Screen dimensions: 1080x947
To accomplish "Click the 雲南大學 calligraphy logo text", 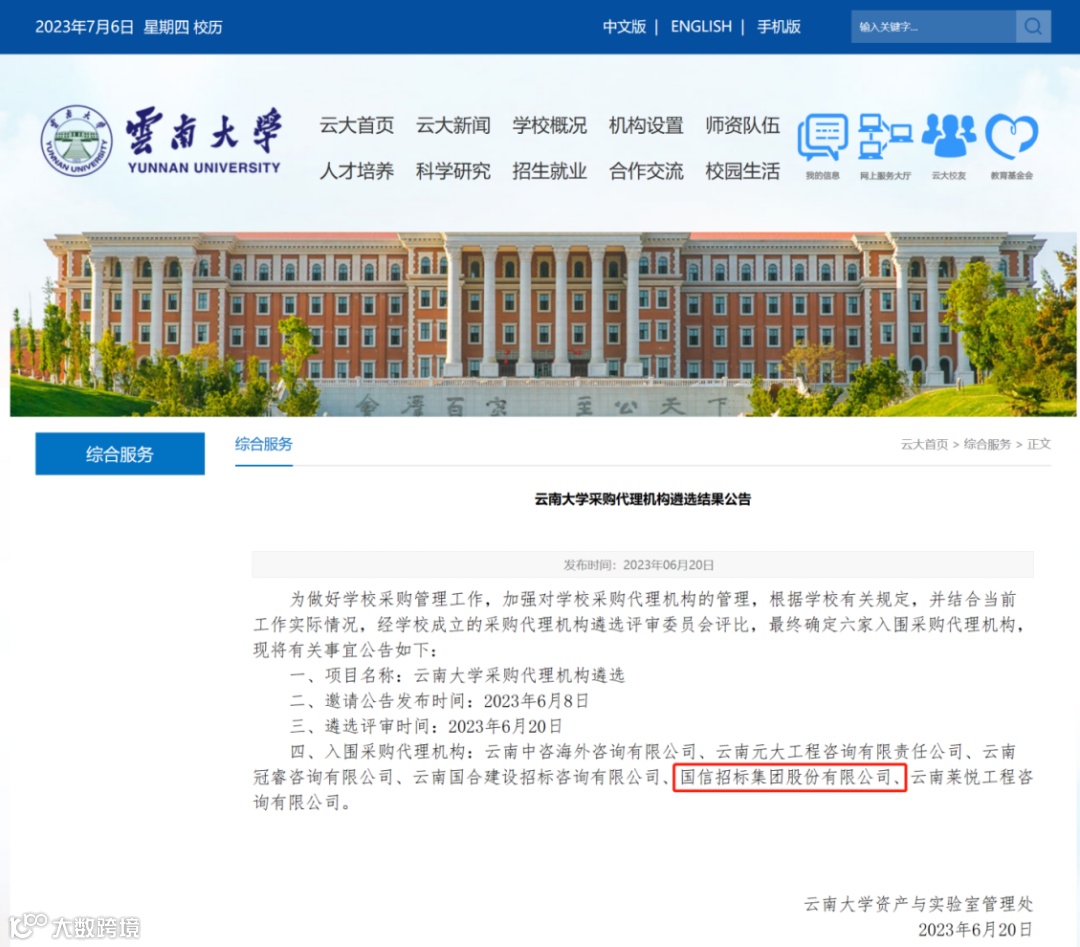I will 204,130.
